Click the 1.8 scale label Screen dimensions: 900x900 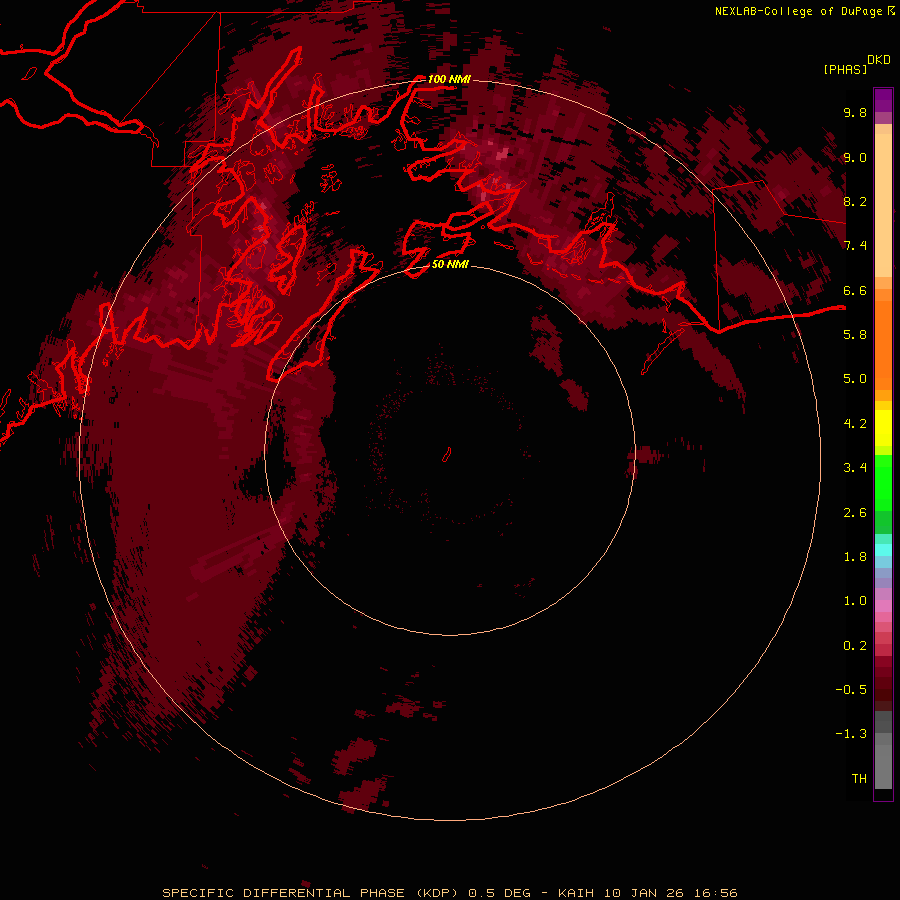(855, 557)
